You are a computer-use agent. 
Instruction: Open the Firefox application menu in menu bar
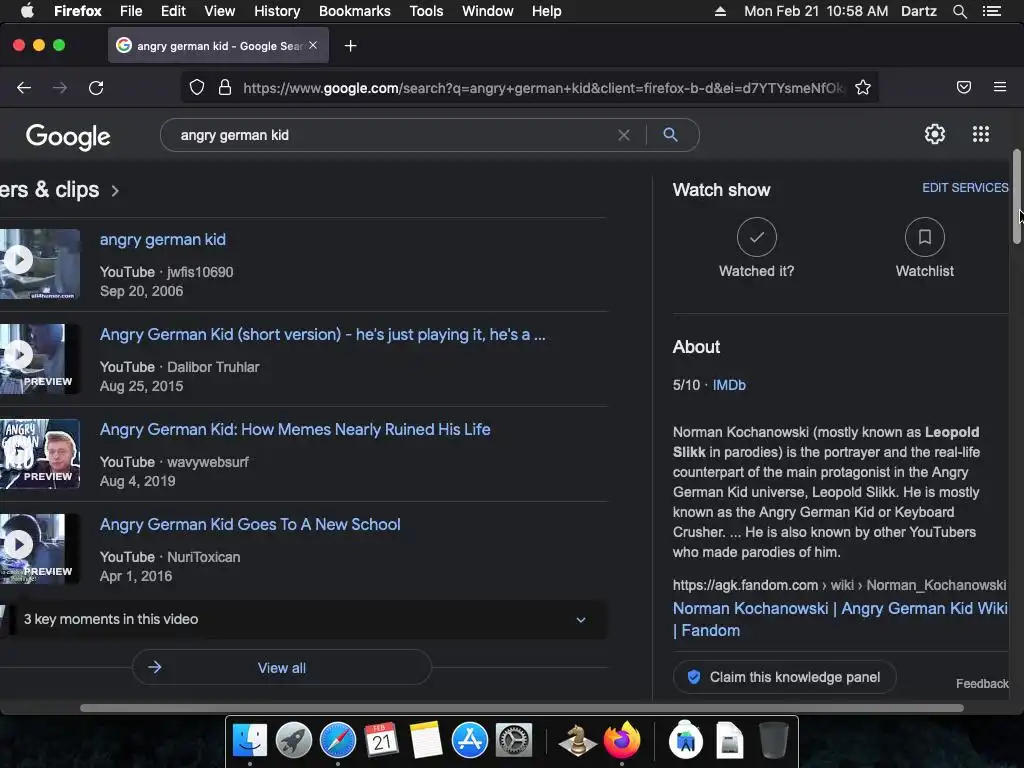(78, 11)
